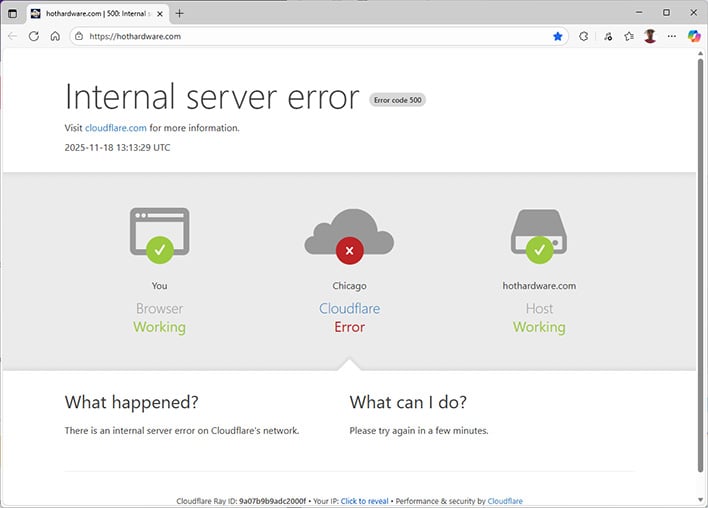Click the cloud icon with red X

(x=349, y=236)
